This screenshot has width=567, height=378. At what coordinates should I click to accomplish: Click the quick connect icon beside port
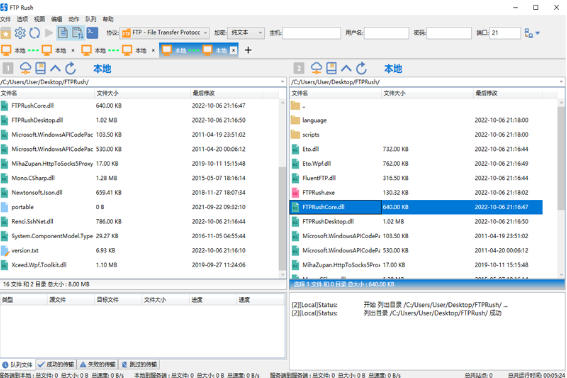pos(528,33)
